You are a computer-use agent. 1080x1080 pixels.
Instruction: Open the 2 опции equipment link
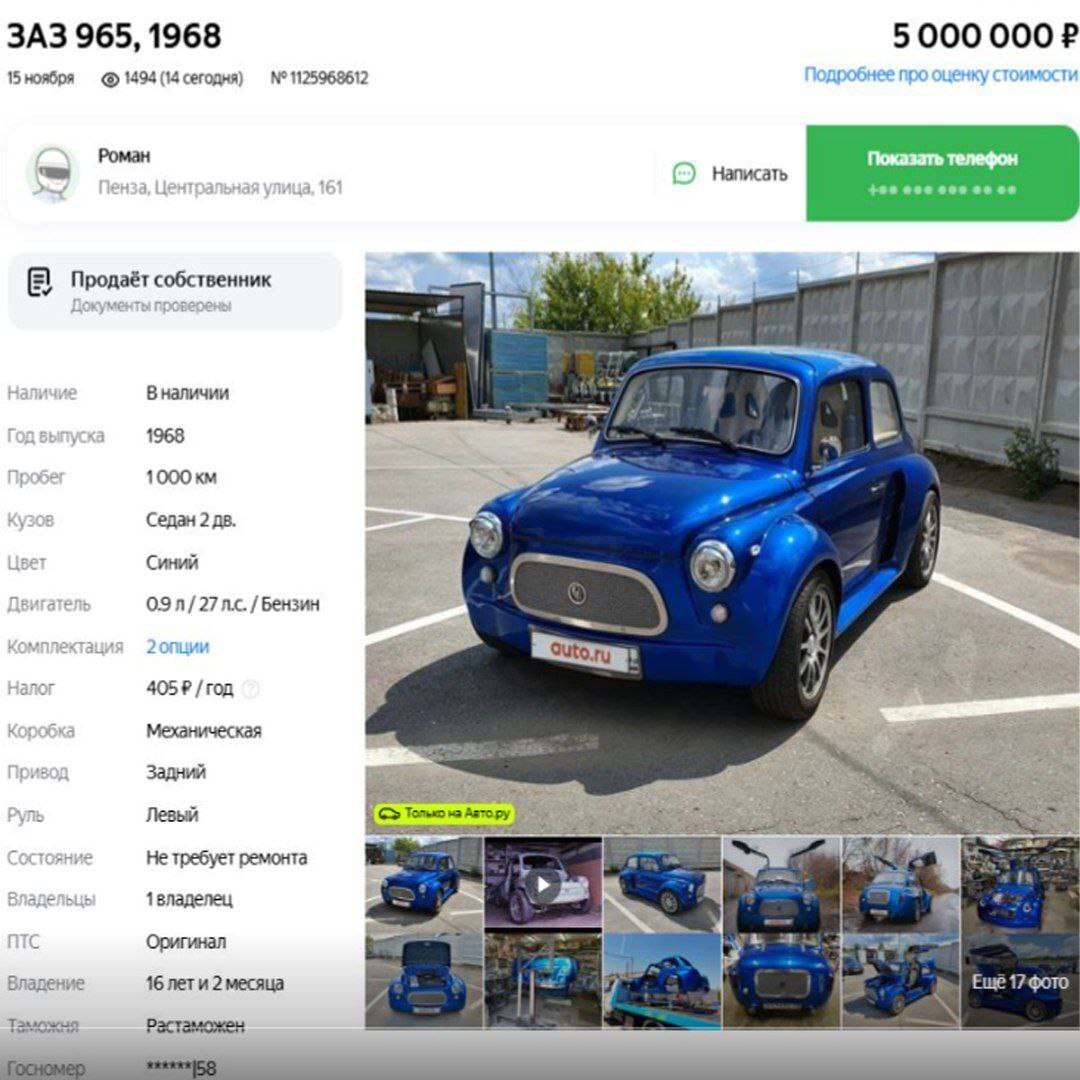pyautogui.click(x=178, y=647)
